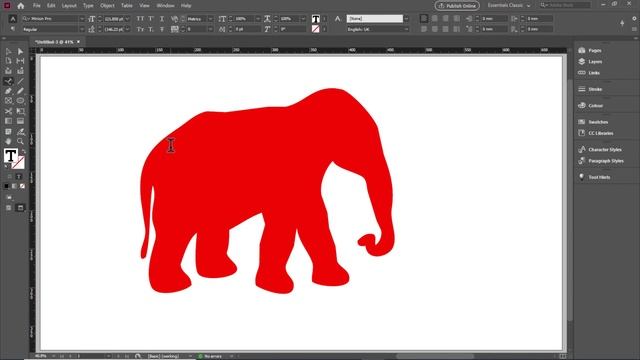The height and width of the screenshot is (360, 640).
Task: Select the Free Transform tool
Action: [x=20, y=111]
